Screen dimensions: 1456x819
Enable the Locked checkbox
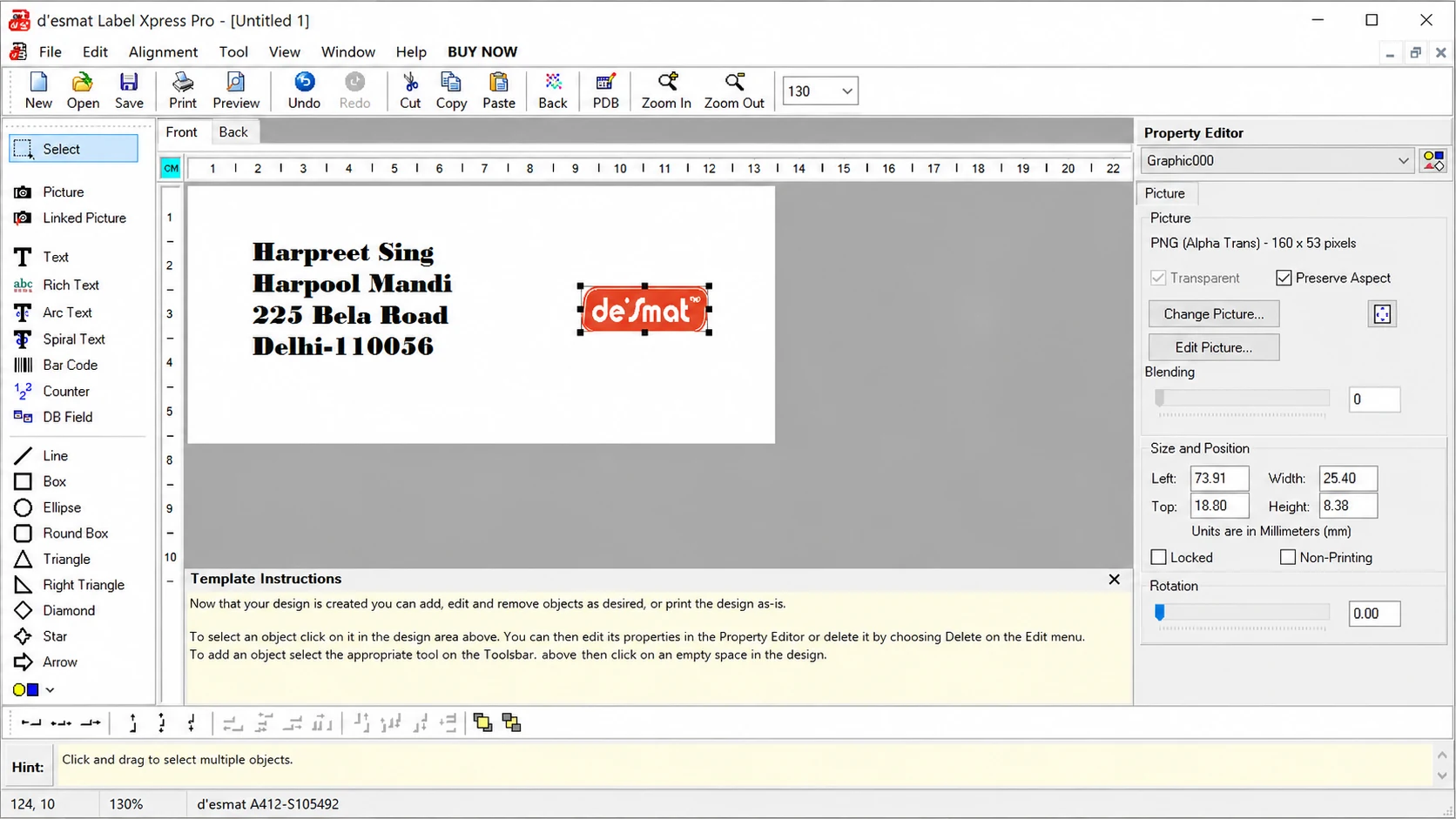pos(1159,557)
